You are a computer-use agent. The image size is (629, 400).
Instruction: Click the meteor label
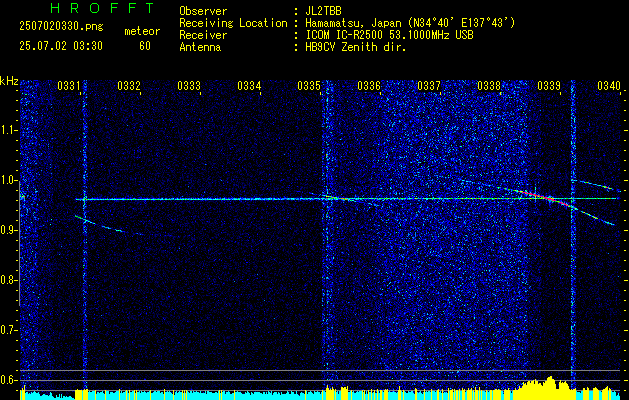[x=142, y=31]
